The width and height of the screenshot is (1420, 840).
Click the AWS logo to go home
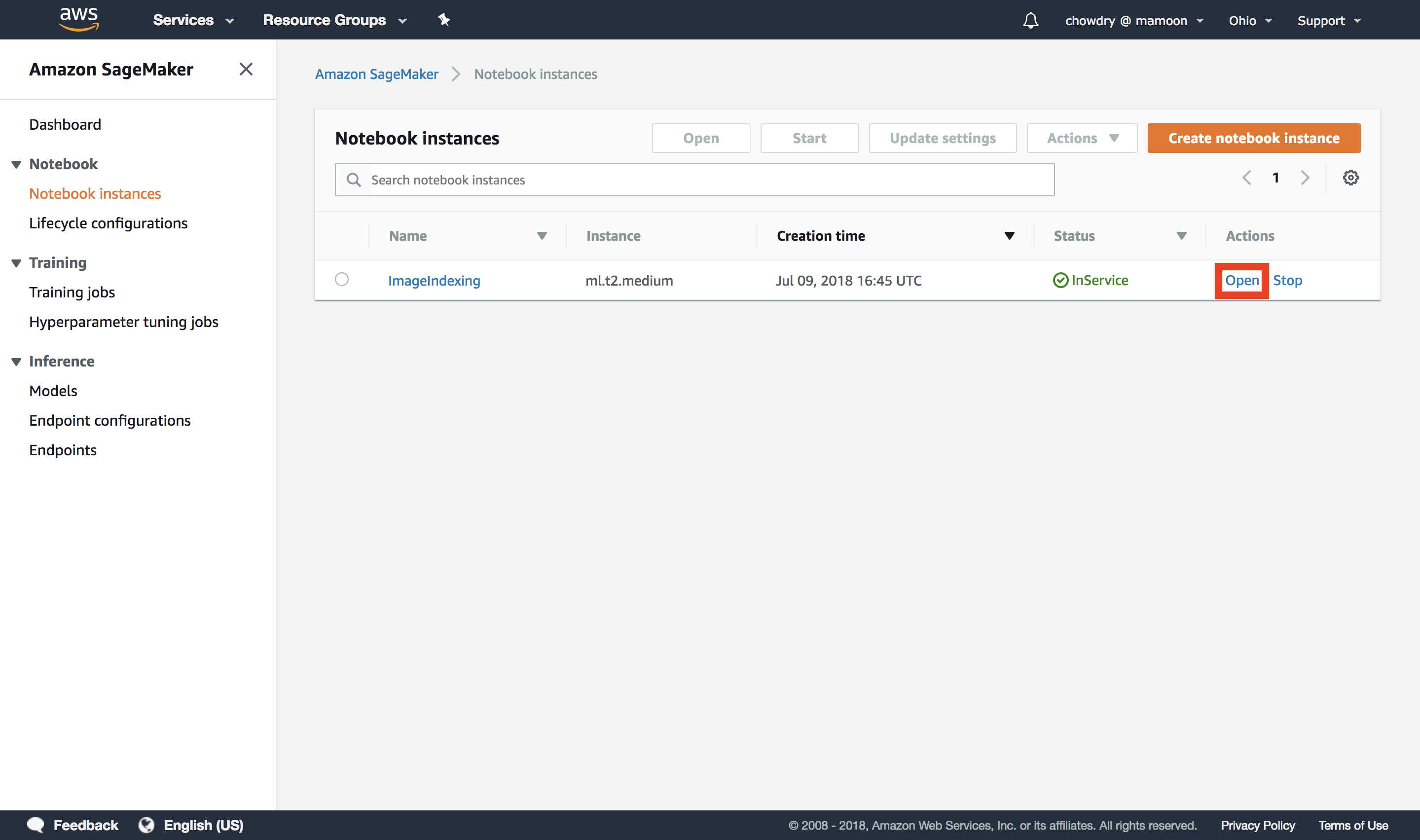pyautogui.click(x=78, y=19)
